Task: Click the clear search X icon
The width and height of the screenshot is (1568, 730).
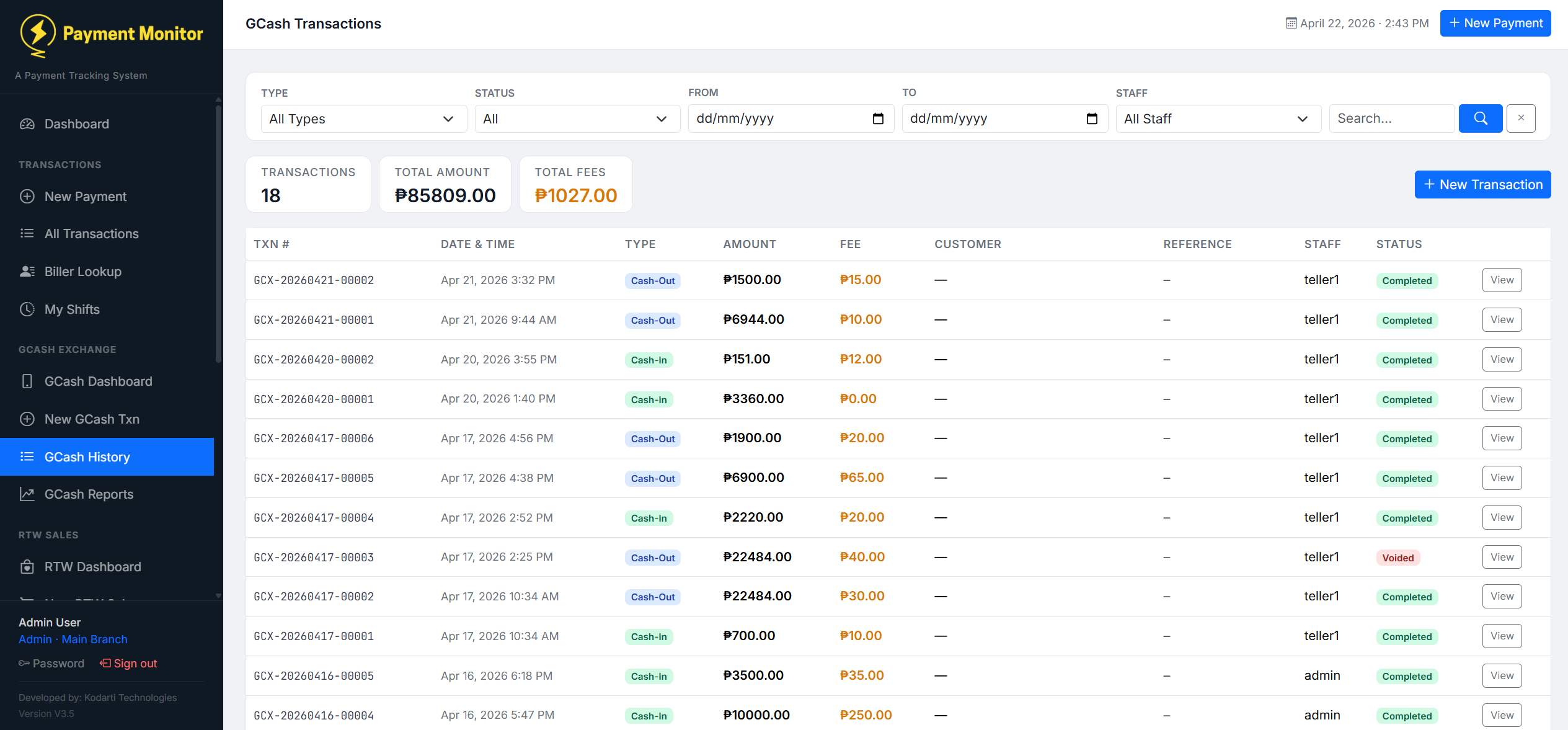Action: [x=1521, y=118]
